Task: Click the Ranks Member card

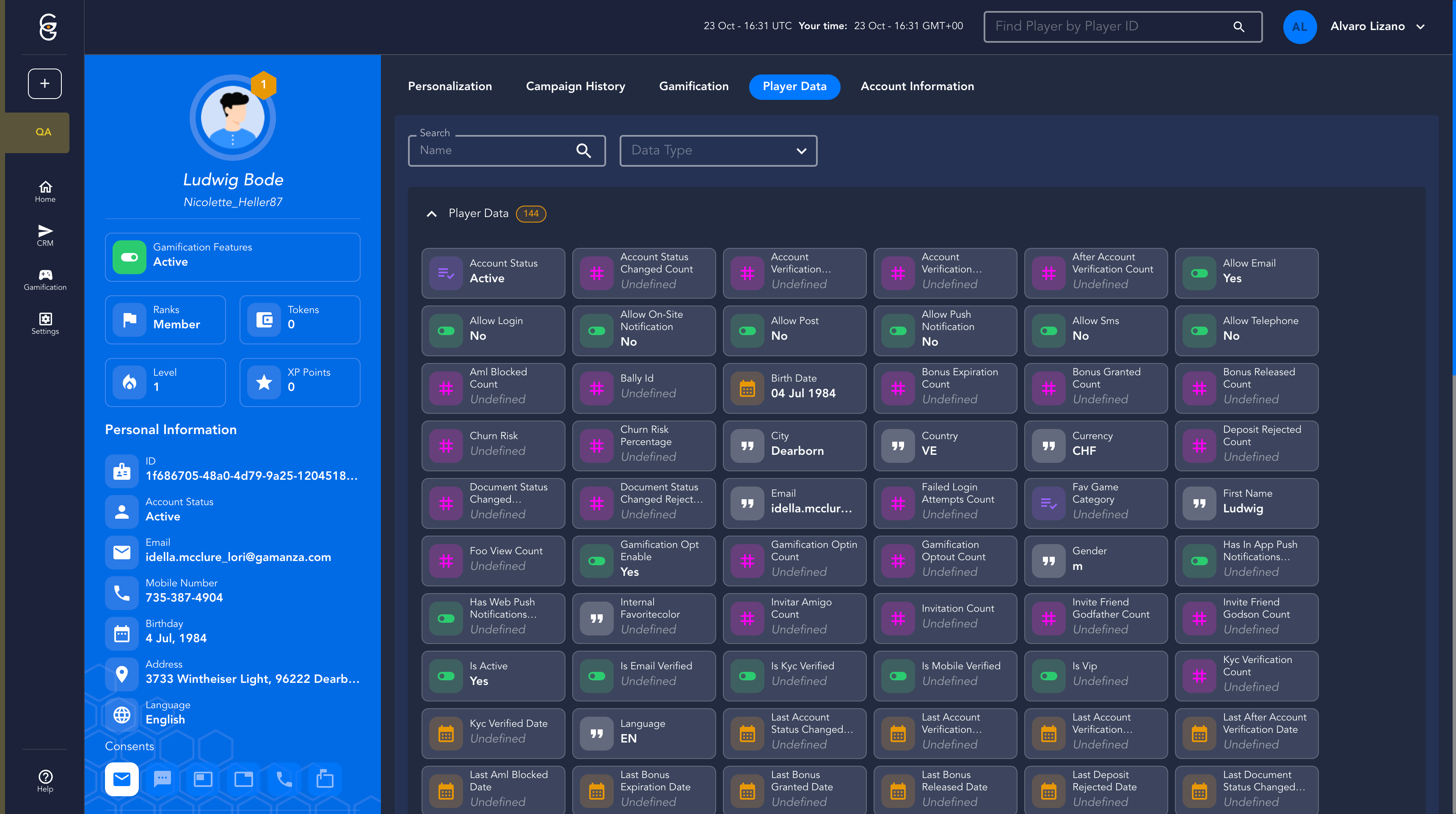Action: (x=165, y=320)
